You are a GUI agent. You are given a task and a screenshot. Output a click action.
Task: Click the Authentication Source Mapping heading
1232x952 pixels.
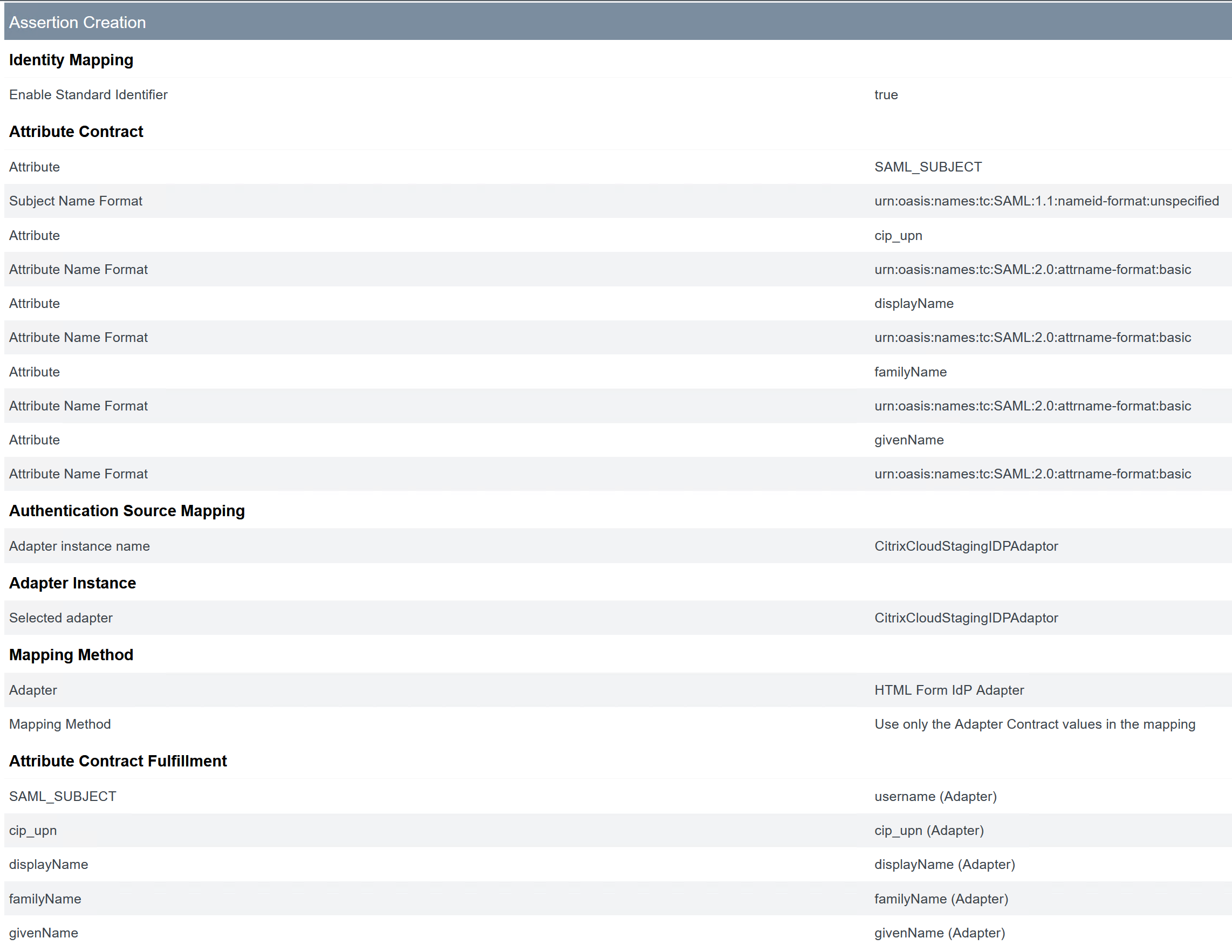pos(127,510)
